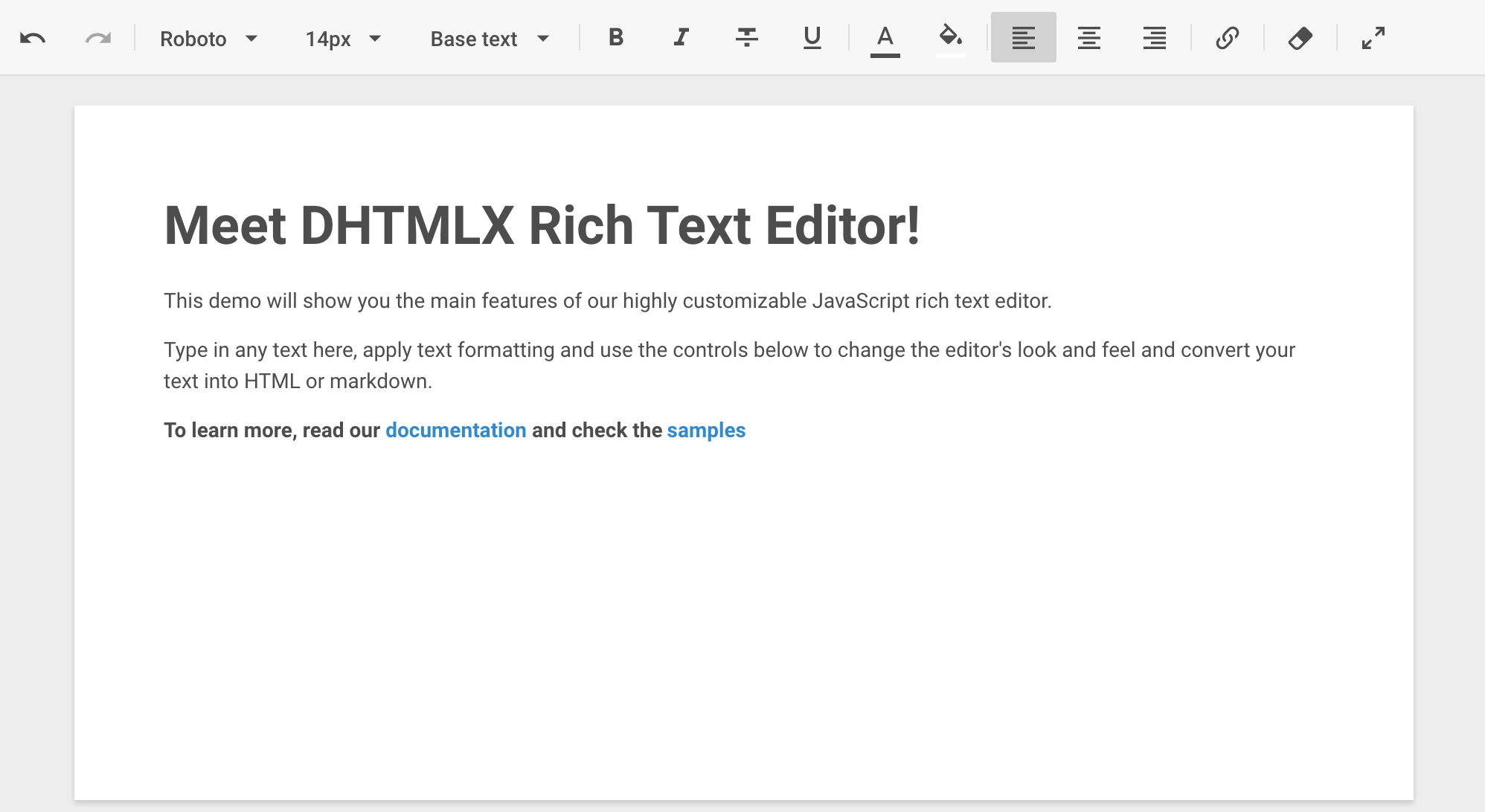Image resolution: width=1485 pixels, height=812 pixels.
Task: Toggle italic formatting
Action: [681, 38]
